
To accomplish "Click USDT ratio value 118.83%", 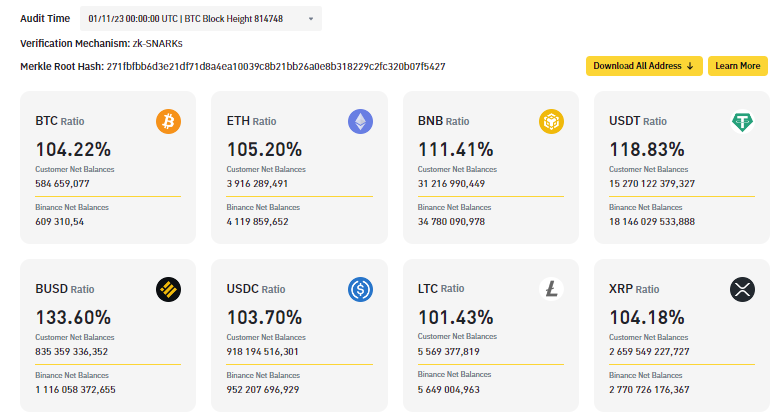I will coord(647,149).
